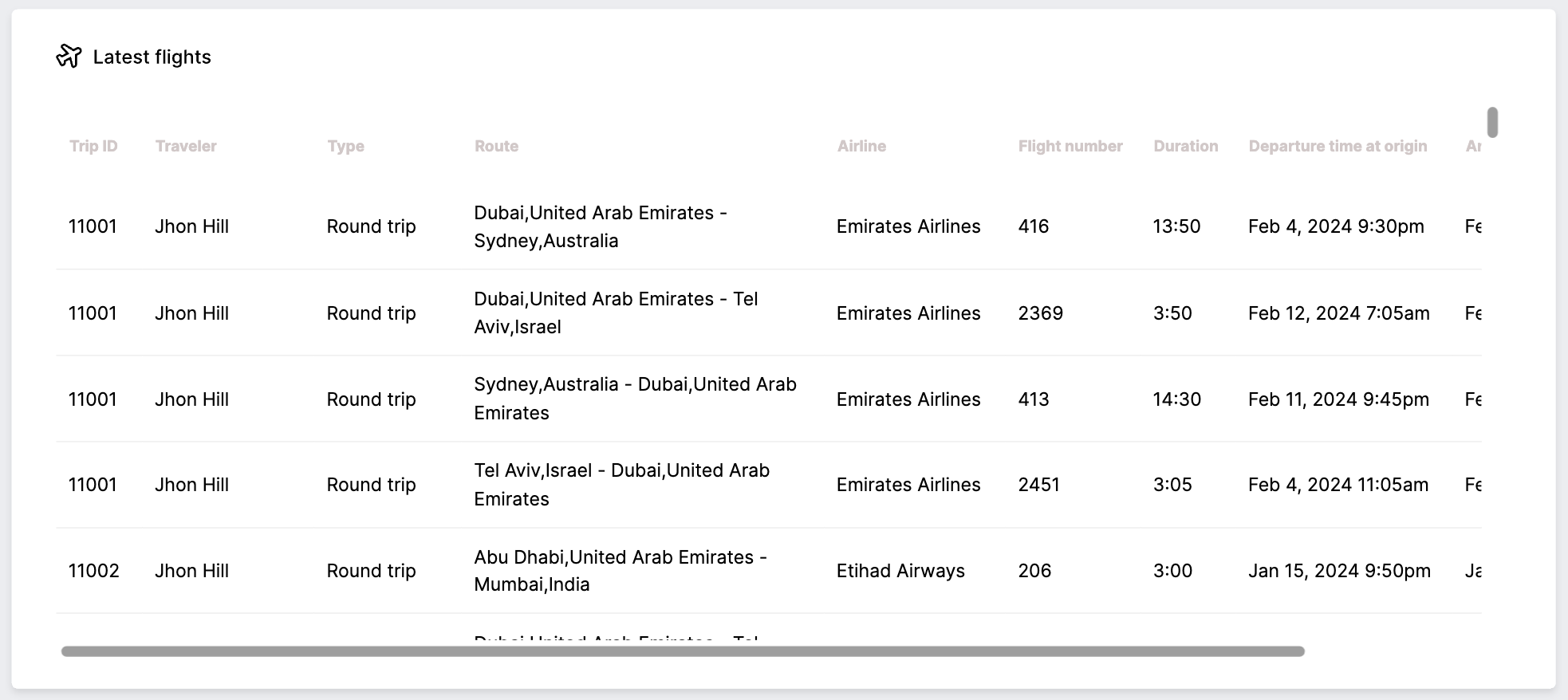The width and height of the screenshot is (1568, 700).
Task: Click duration 13:50
Action: pyautogui.click(x=1176, y=226)
